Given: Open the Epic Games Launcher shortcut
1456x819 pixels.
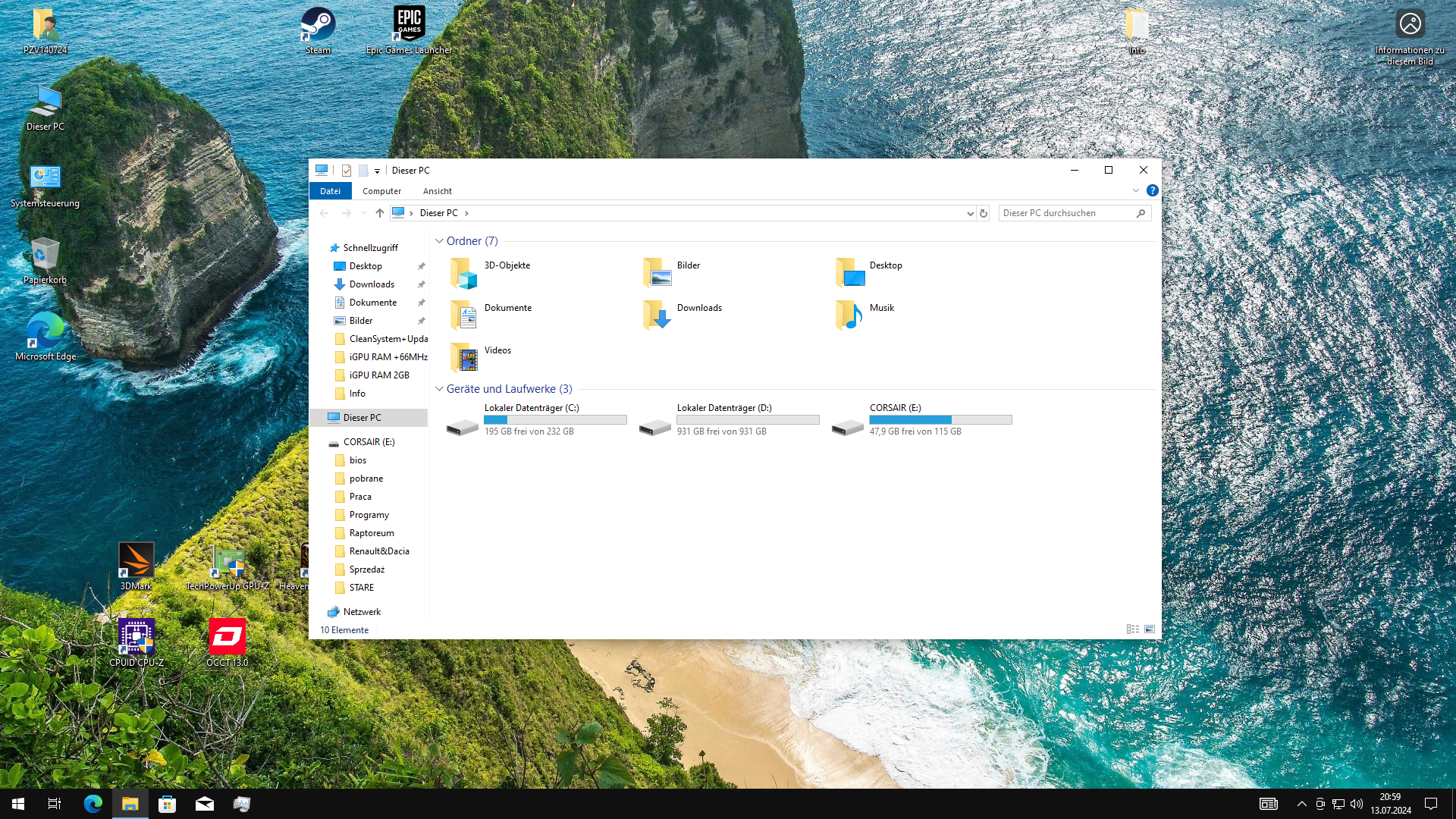Looking at the screenshot, I should pos(409,30).
